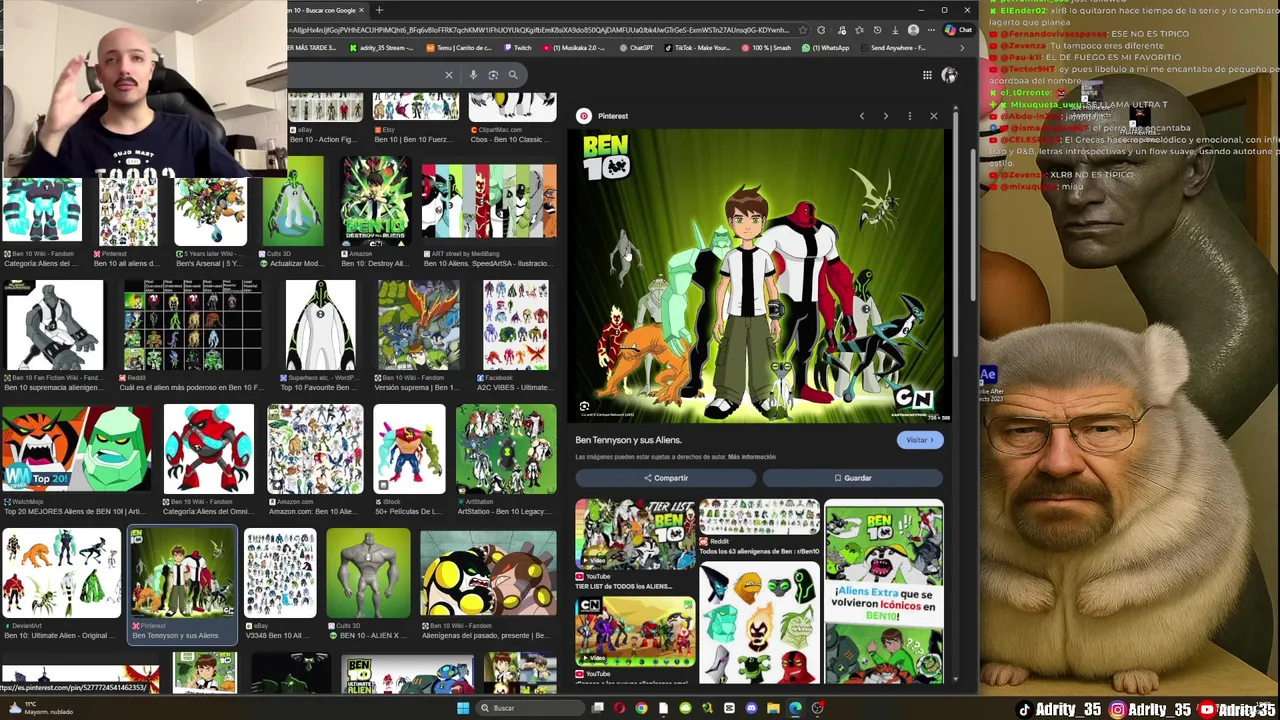Open the browser three-dot settings menu
The height and width of the screenshot is (720, 1280).
pyautogui.click(x=931, y=30)
